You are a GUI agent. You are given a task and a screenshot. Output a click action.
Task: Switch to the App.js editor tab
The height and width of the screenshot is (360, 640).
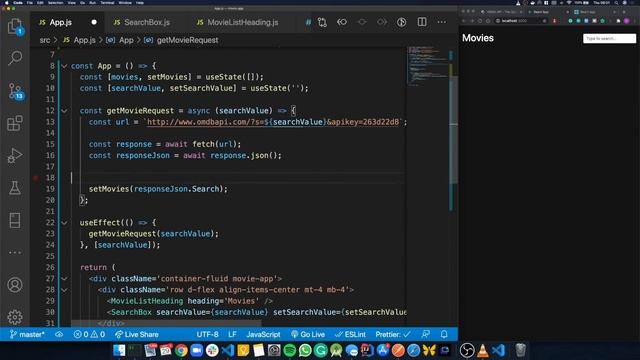coord(67,22)
